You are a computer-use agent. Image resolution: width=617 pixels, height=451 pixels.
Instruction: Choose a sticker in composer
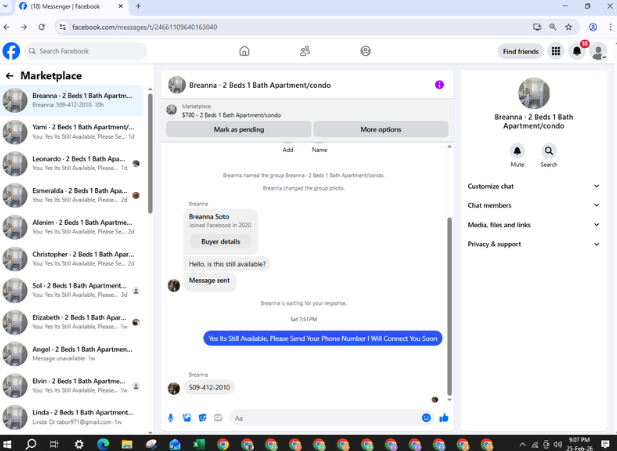202,418
